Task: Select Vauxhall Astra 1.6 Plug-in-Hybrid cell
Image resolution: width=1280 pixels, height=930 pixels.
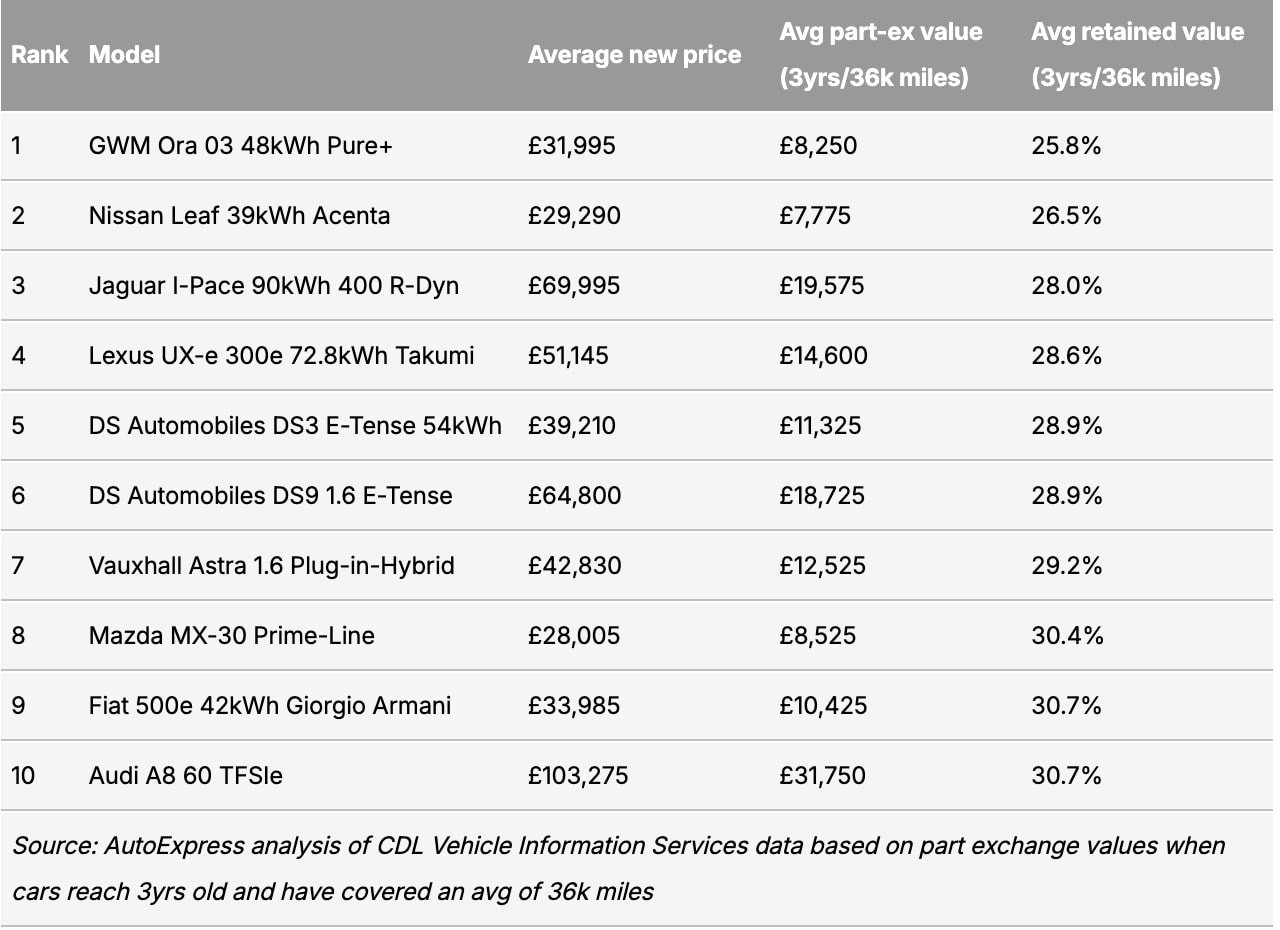Action: 271,566
